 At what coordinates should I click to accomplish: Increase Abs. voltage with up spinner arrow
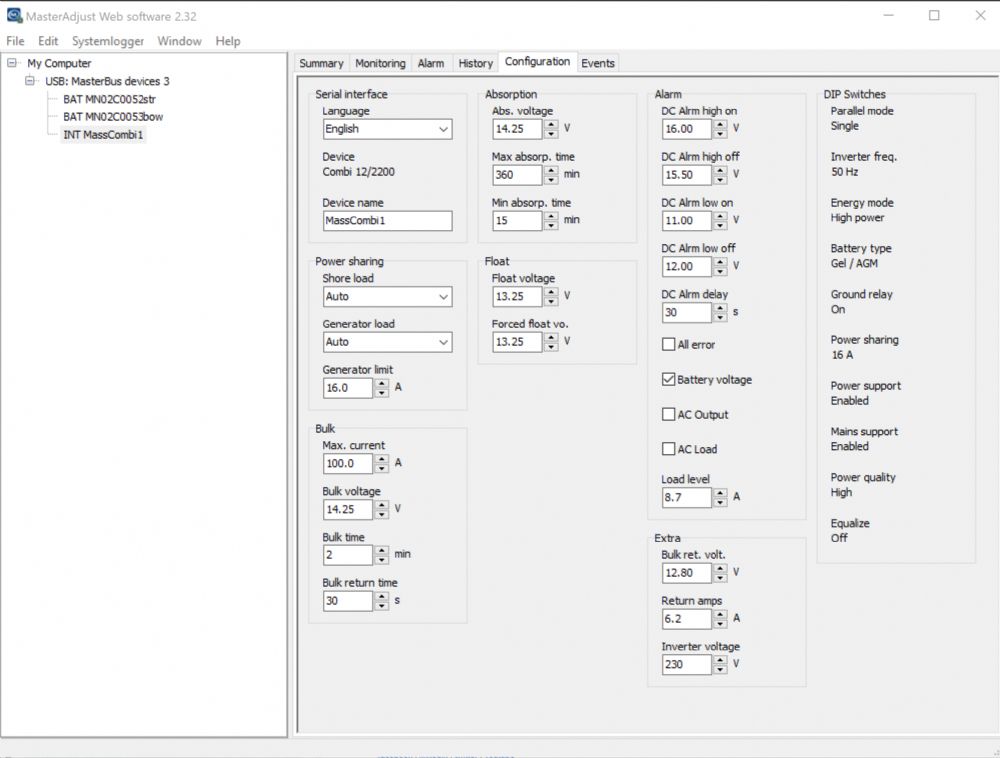tap(551, 124)
